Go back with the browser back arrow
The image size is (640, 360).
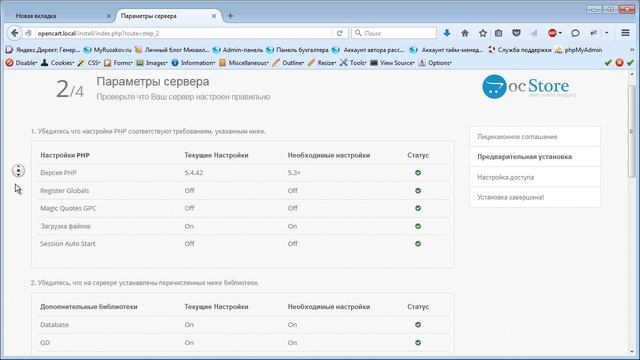15,33
